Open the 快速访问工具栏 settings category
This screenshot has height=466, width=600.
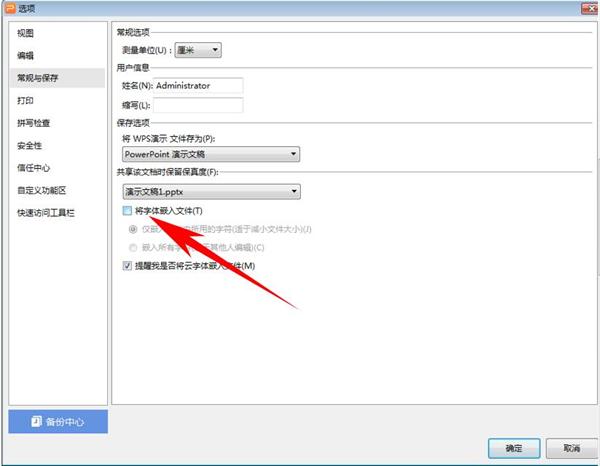click(46, 213)
